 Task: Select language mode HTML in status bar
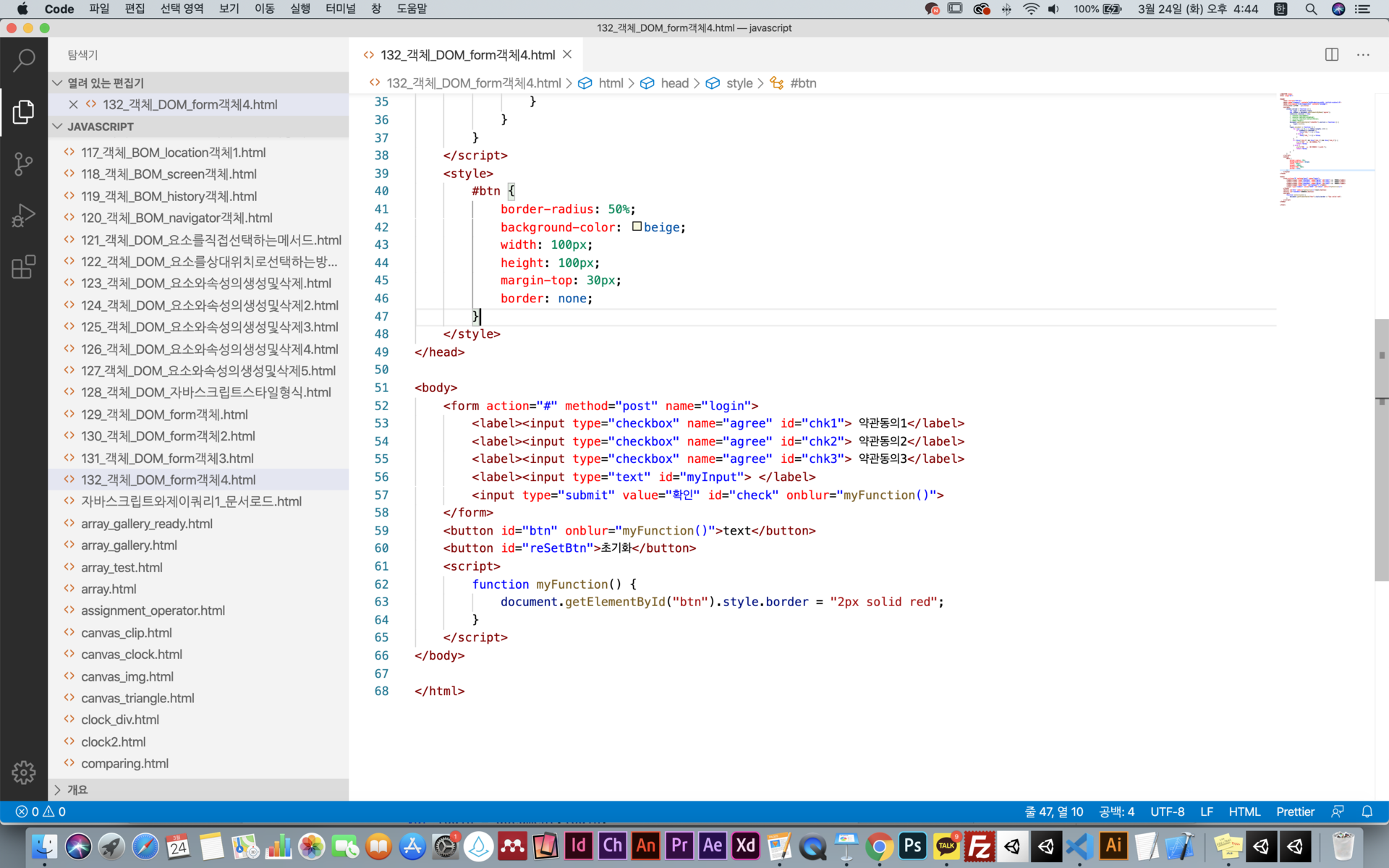(x=1244, y=812)
